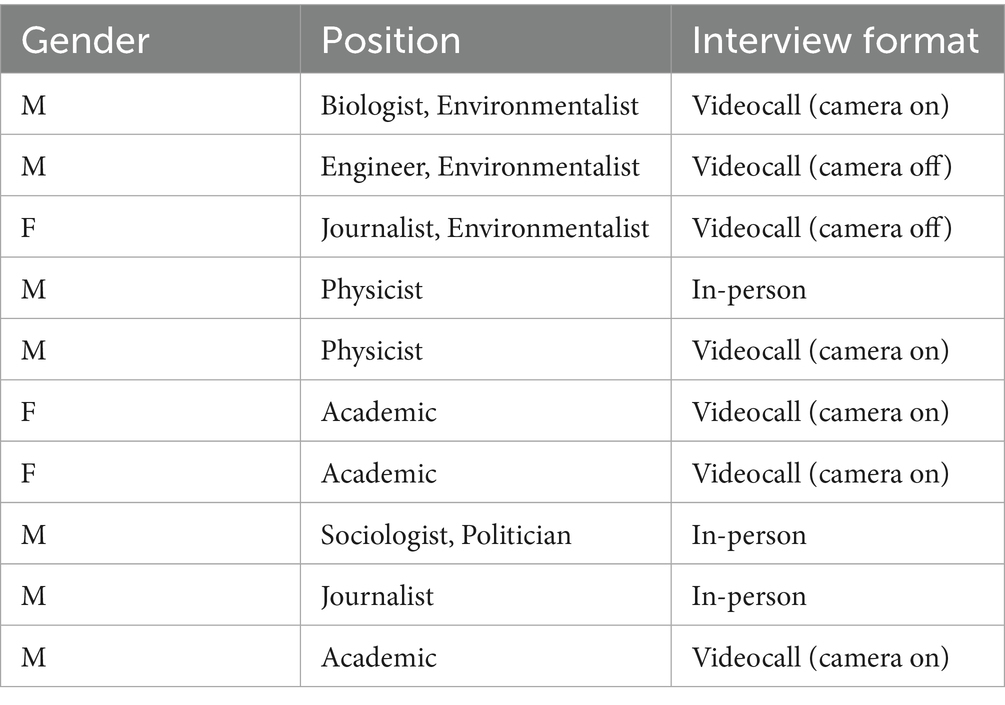Click the Position column header
The width and height of the screenshot is (1005, 705).
[x=390, y=40]
